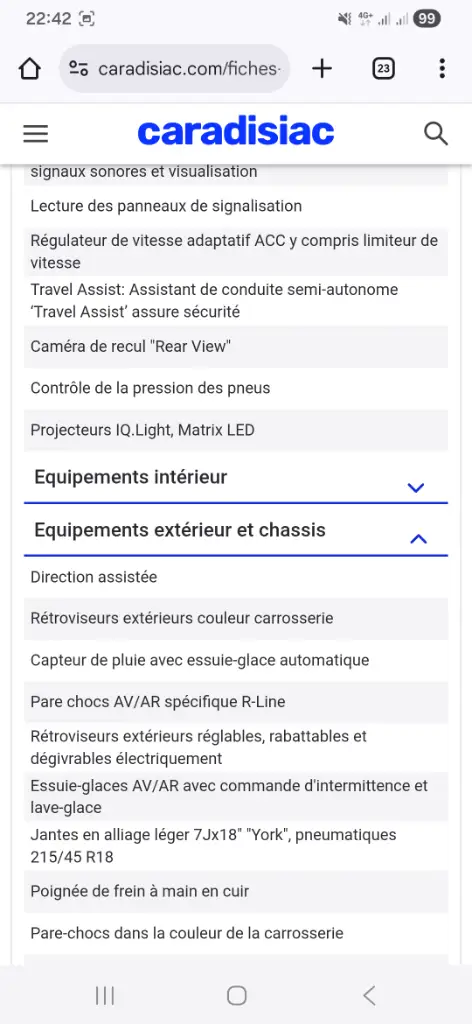Tap the Android back navigation button

pyautogui.click(x=369, y=995)
